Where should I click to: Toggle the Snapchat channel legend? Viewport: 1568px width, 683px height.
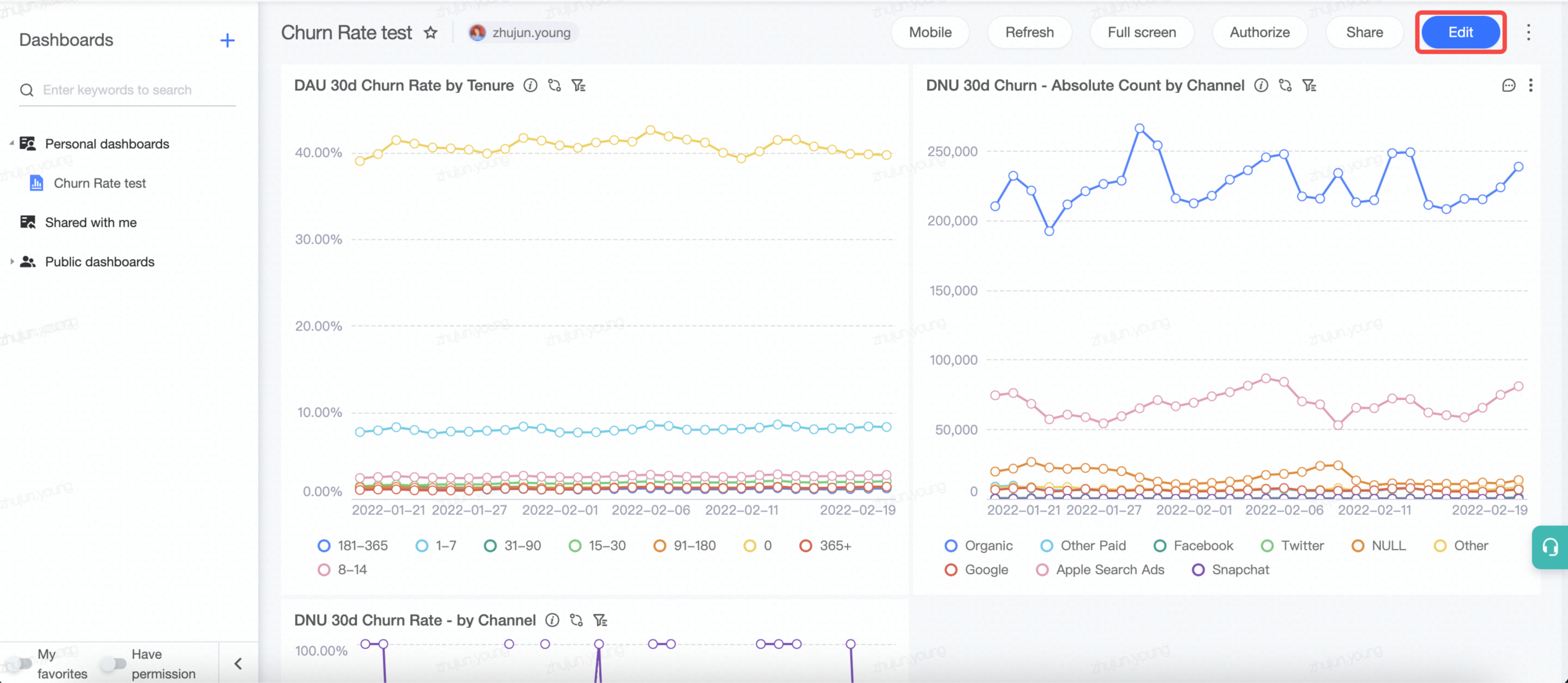(1231, 570)
